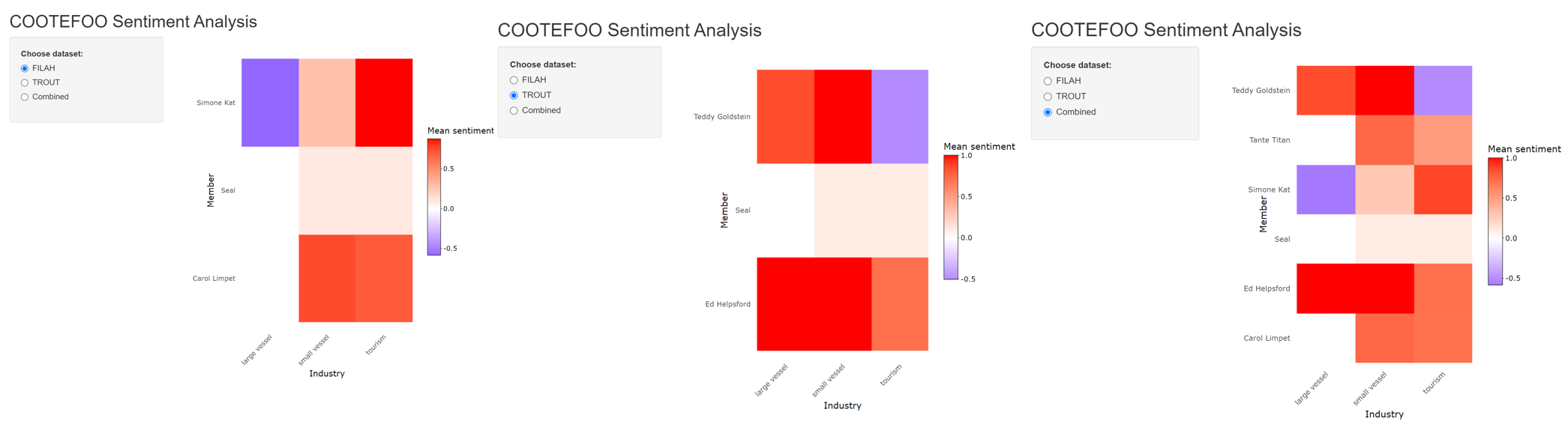Viewport: 1568px width, 433px height.
Task: Choose TROUT in the panel with FILAH selected
Action: pos(25,82)
